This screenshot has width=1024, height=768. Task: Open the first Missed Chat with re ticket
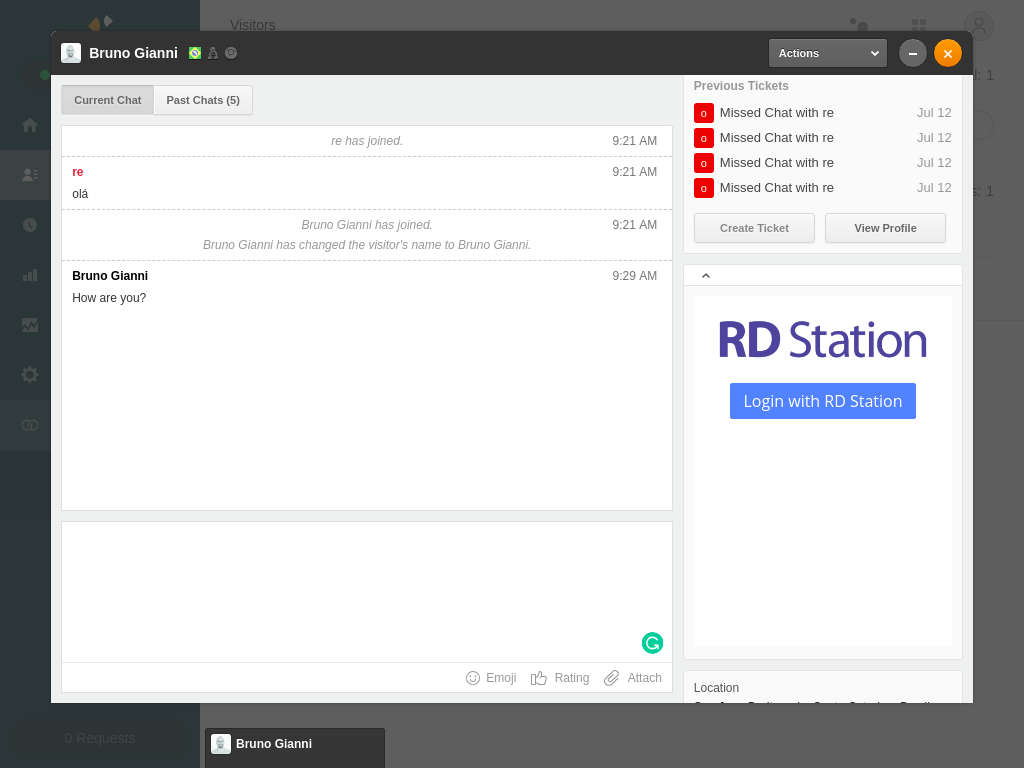click(x=776, y=113)
